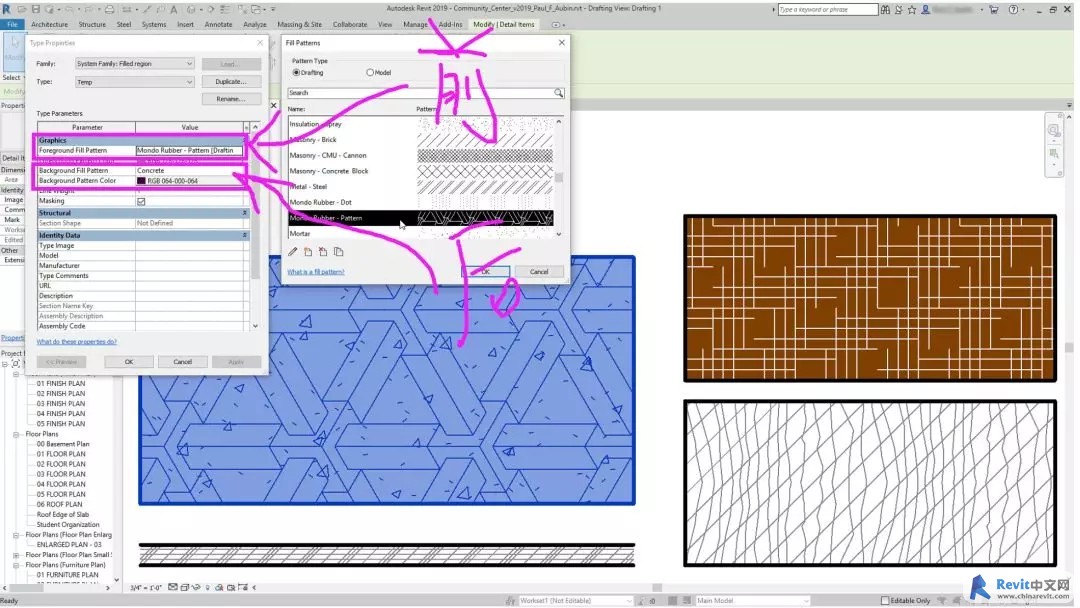Click the Search field in Fill Patterns
The image size is (1080, 608).
(x=421, y=92)
